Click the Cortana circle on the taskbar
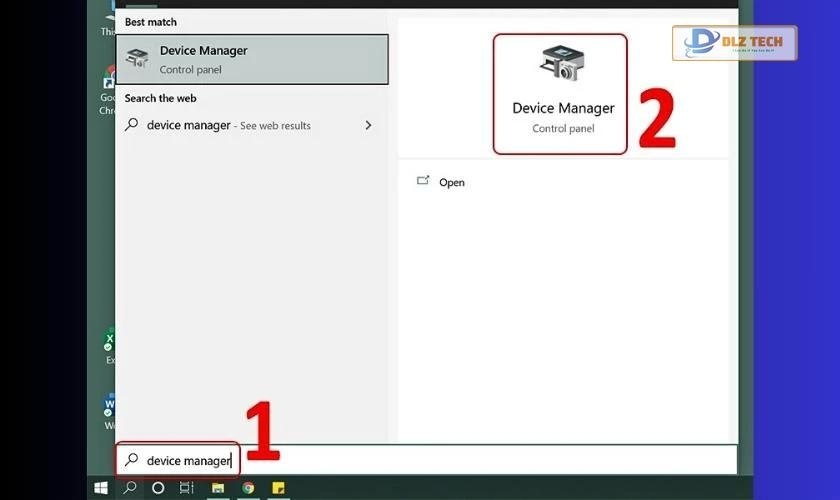The image size is (840, 500). coord(158,488)
